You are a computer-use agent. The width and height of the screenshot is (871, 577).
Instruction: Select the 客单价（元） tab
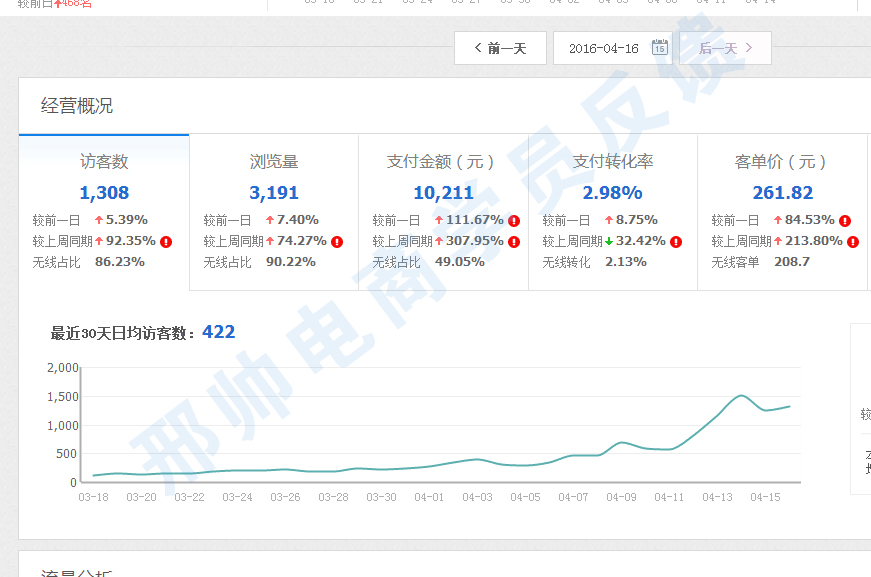click(x=782, y=162)
